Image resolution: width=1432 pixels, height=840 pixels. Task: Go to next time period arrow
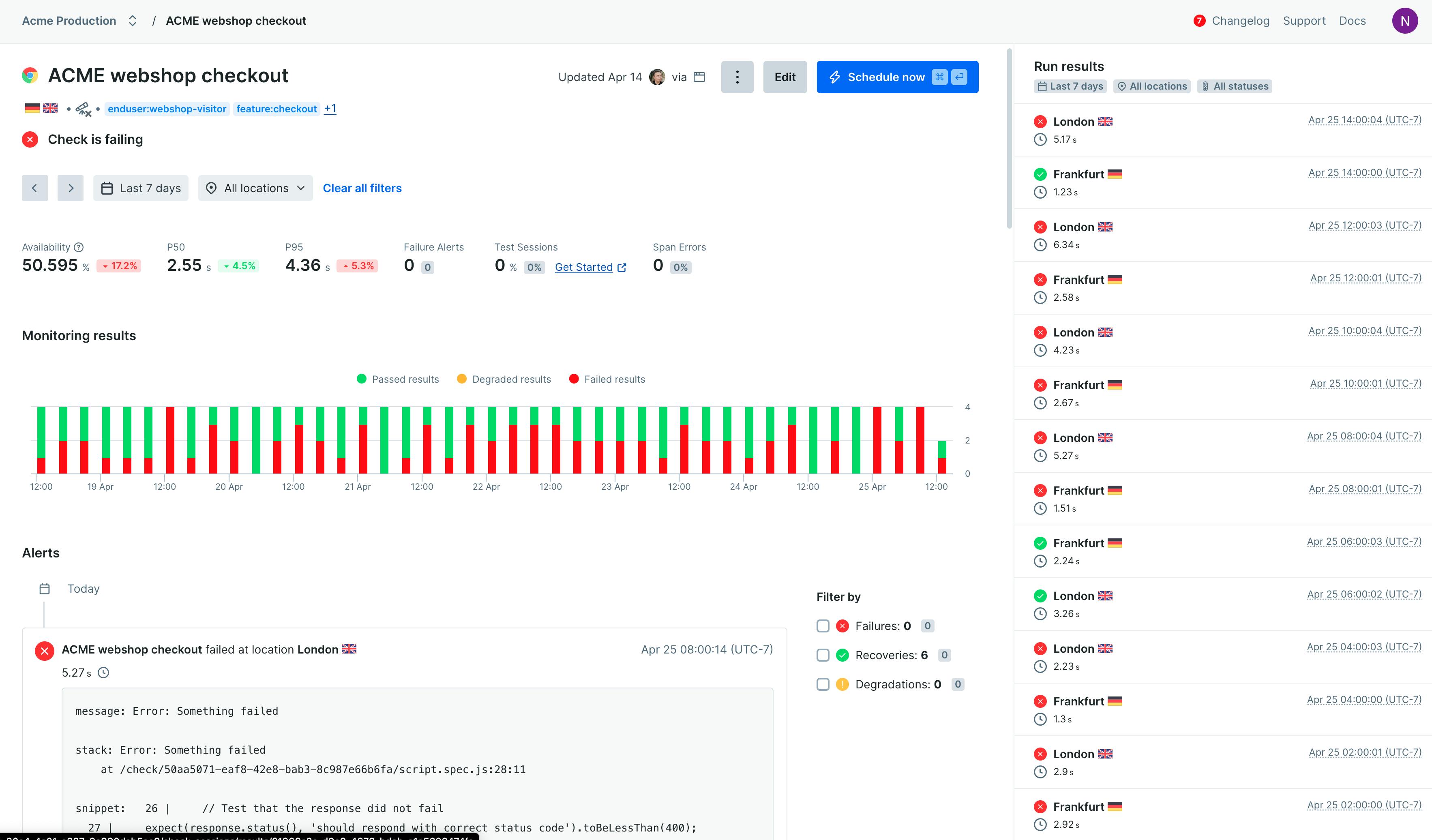point(71,188)
